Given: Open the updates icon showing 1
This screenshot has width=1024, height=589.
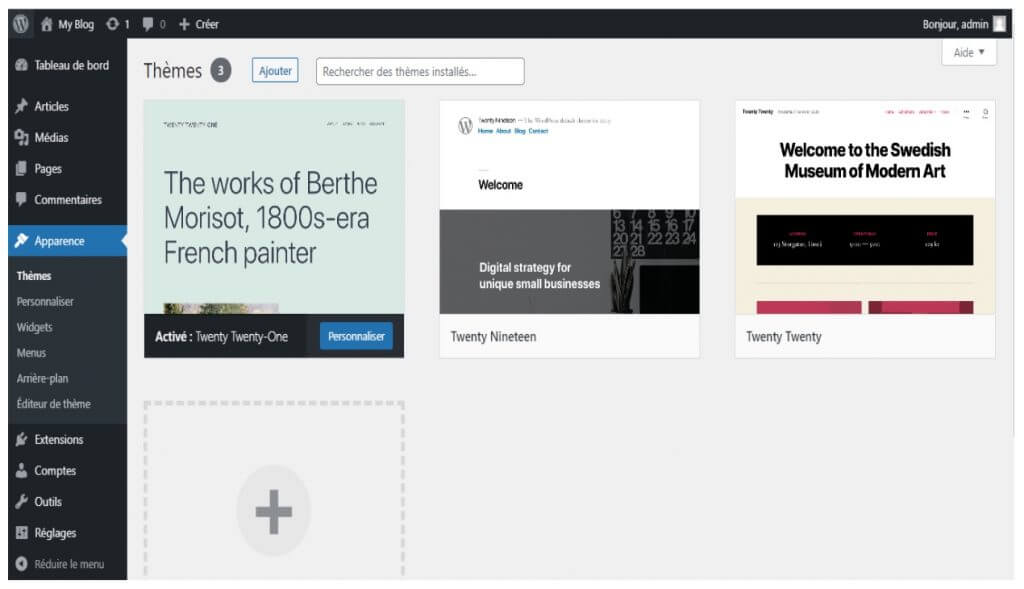Looking at the screenshot, I should (112, 24).
